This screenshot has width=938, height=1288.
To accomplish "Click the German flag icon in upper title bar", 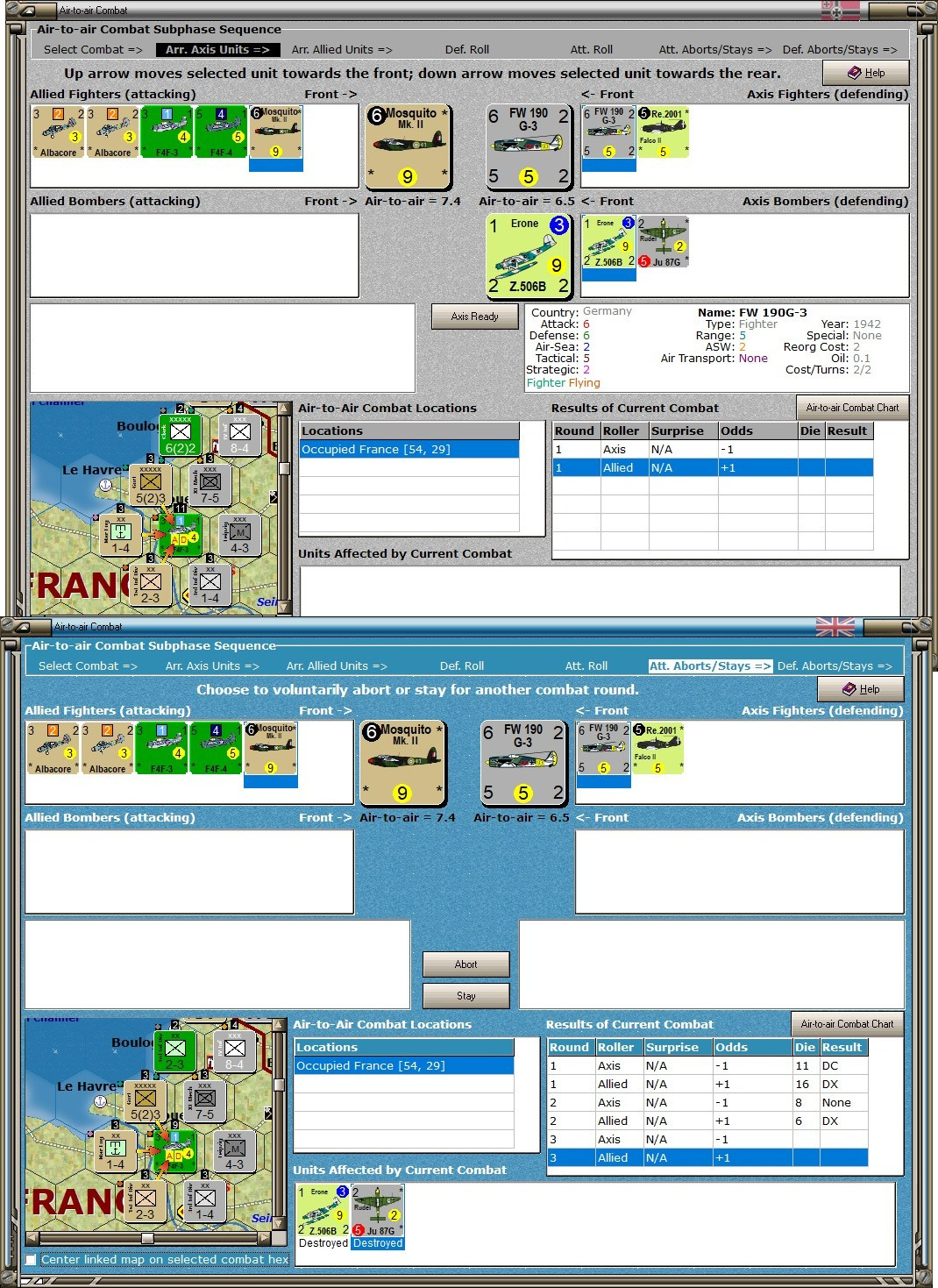I will 841,11.
